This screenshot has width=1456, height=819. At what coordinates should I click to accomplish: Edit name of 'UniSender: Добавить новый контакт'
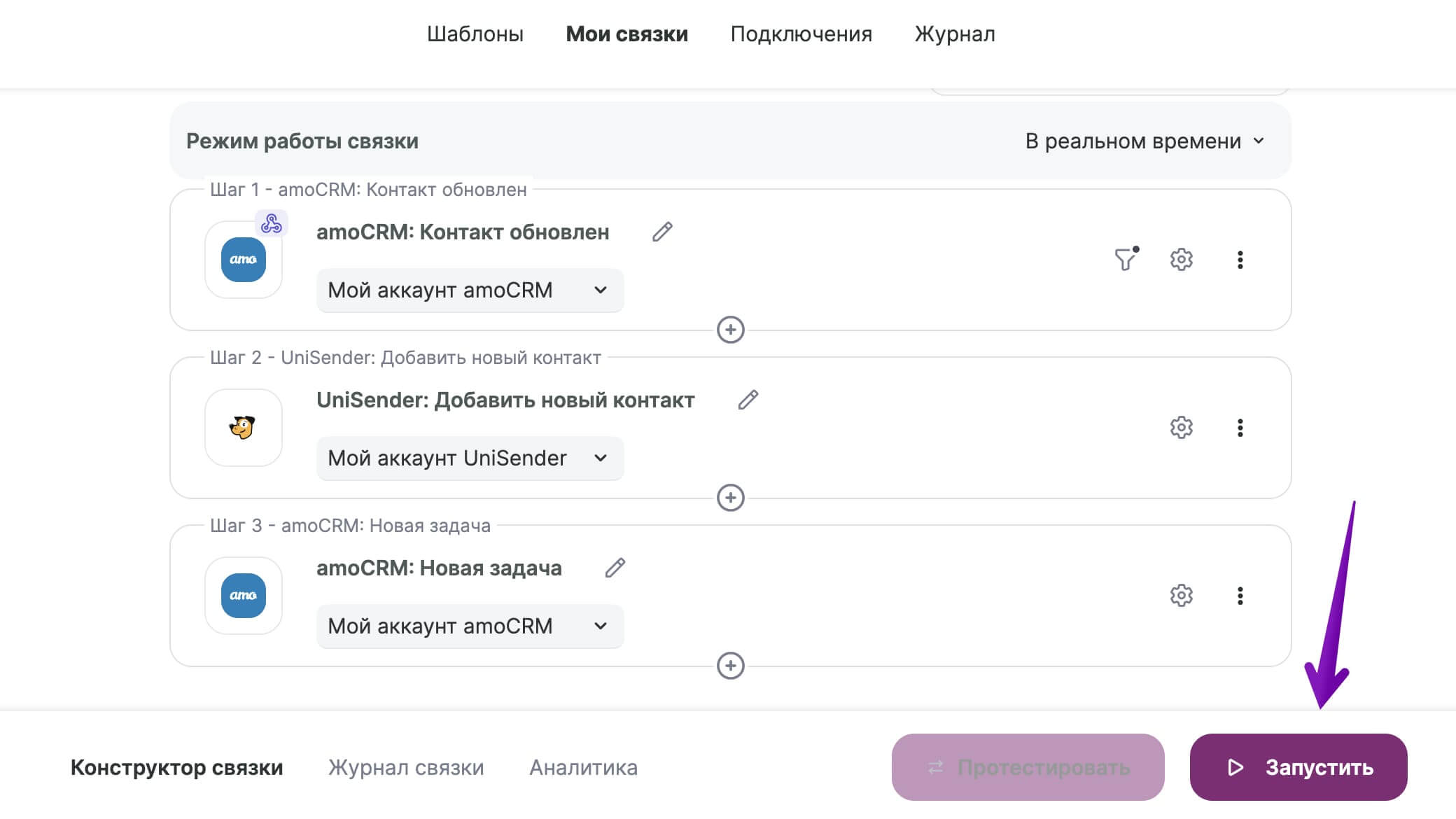(x=748, y=400)
